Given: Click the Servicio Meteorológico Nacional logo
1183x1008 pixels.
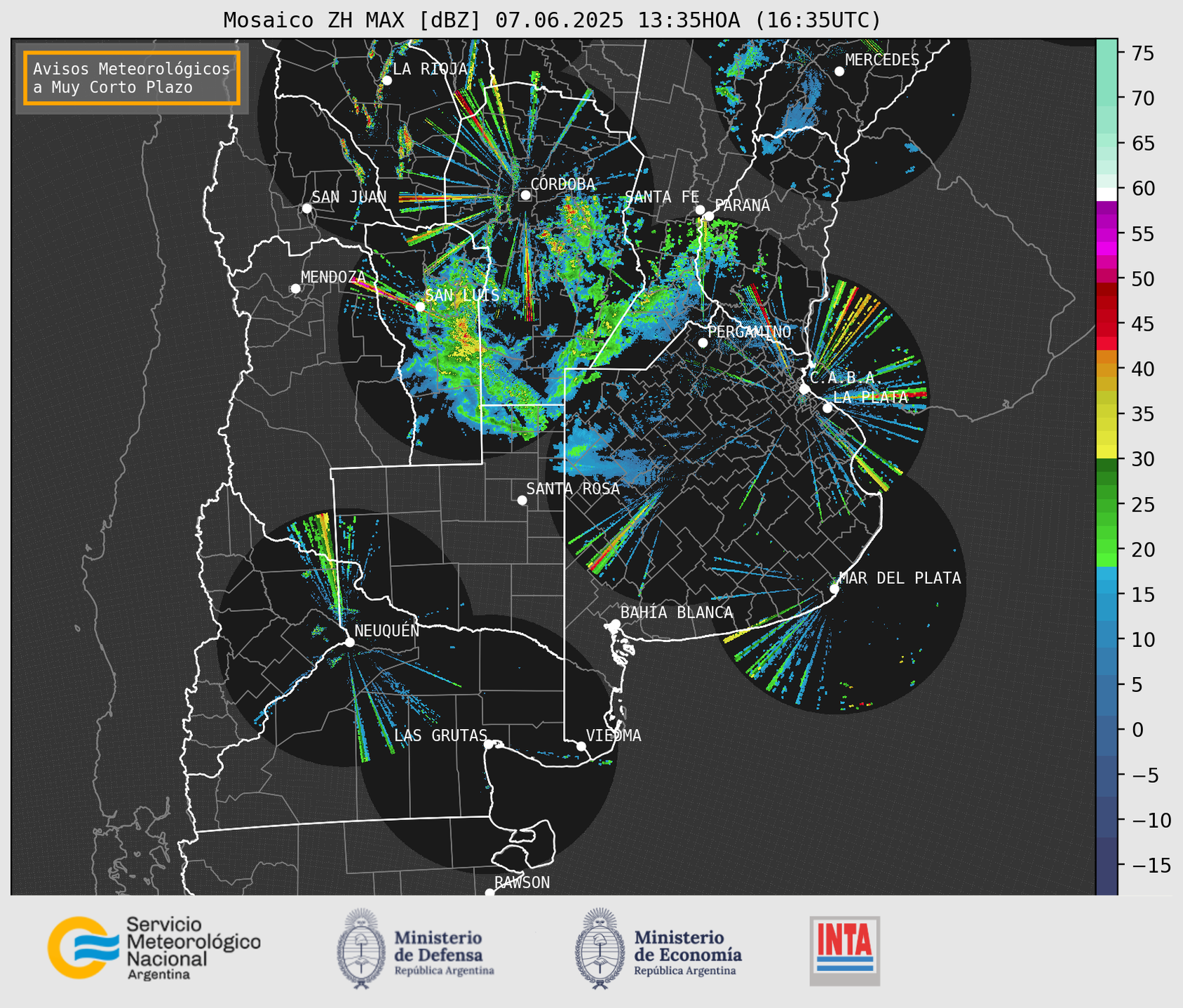Looking at the screenshot, I should [154, 948].
